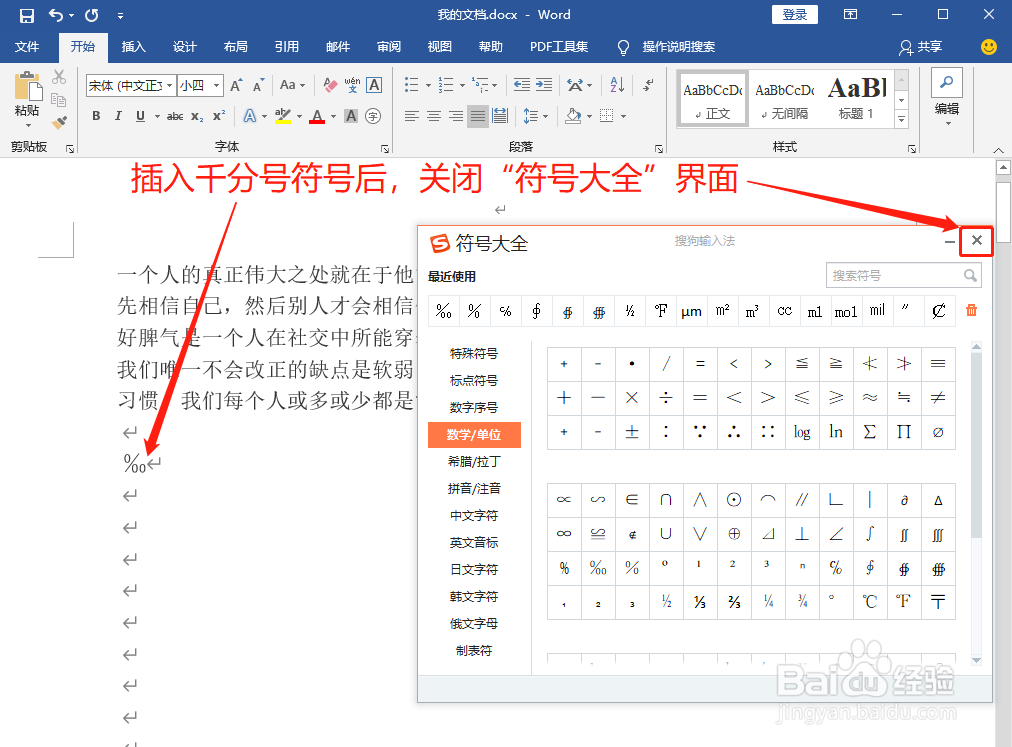The width and height of the screenshot is (1012, 747).
Task: Click the 共享 (Share) button
Action: (921, 46)
